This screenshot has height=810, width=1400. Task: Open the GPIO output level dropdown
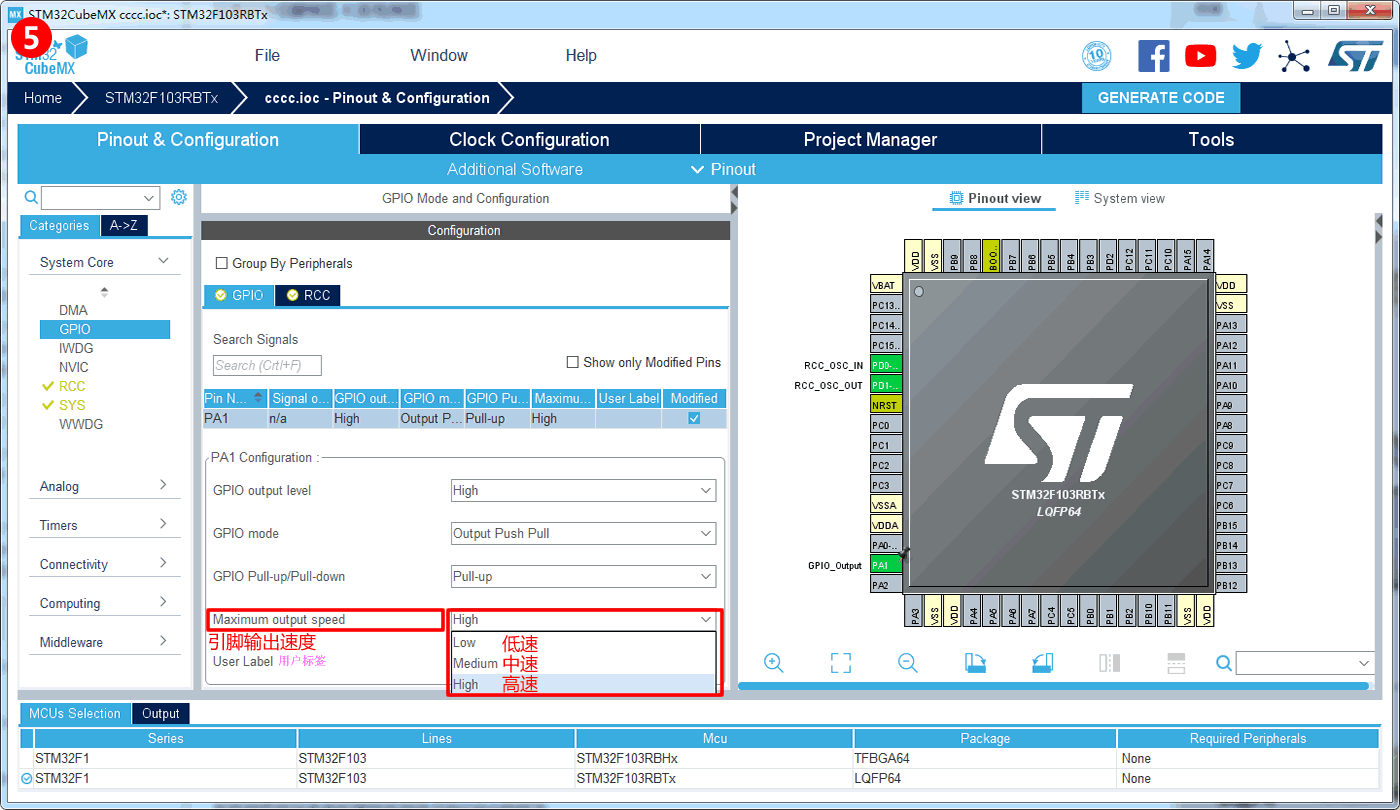pyautogui.click(x=583, y=491)
